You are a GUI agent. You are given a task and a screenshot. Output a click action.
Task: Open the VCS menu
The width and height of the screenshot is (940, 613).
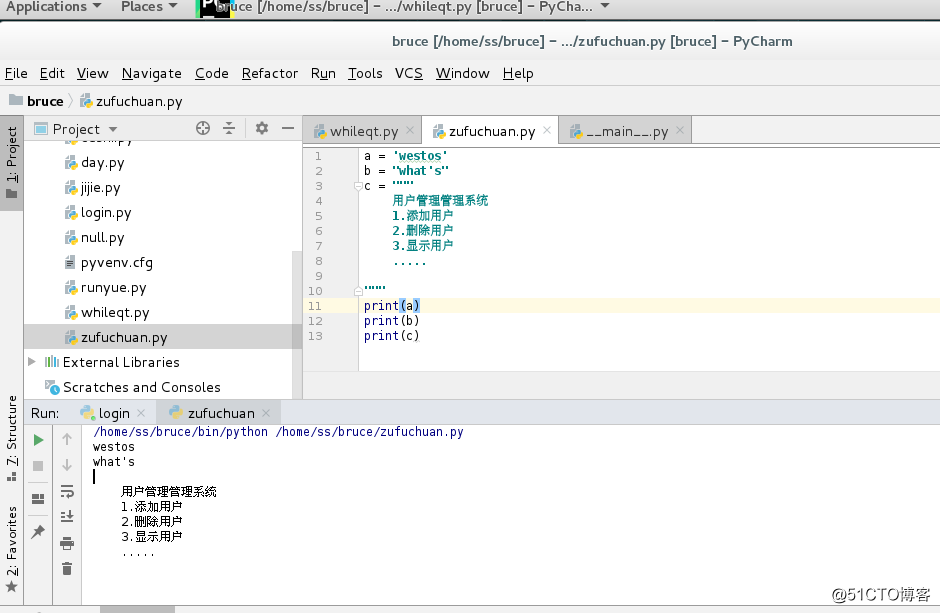[409, 73]
